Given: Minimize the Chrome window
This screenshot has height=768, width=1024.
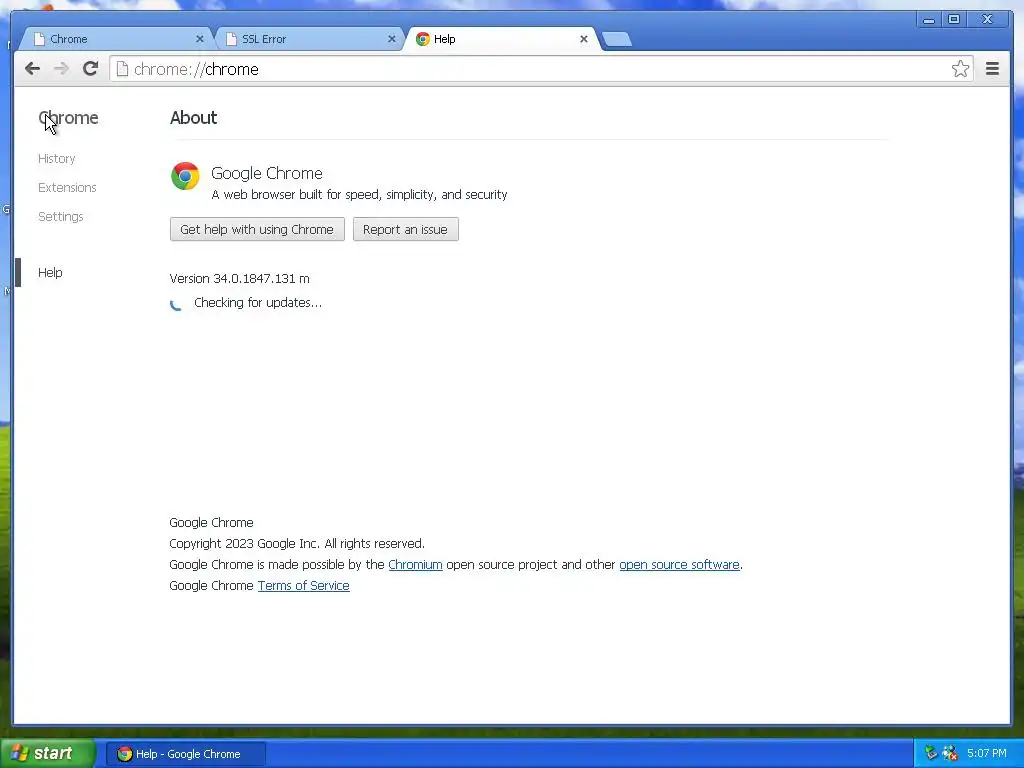Looking at the screenshot, I should coord(929,20).
